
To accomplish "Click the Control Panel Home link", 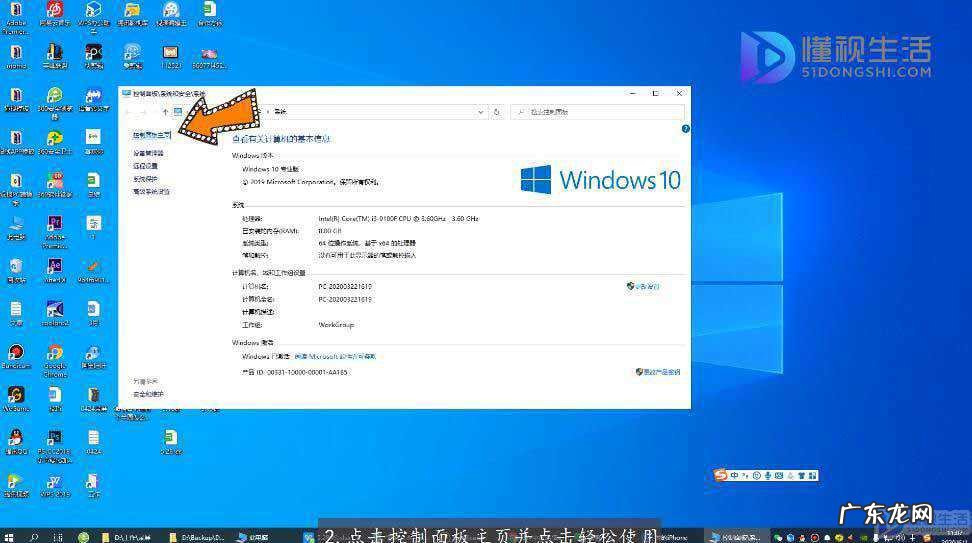I will tap(152, 134).
